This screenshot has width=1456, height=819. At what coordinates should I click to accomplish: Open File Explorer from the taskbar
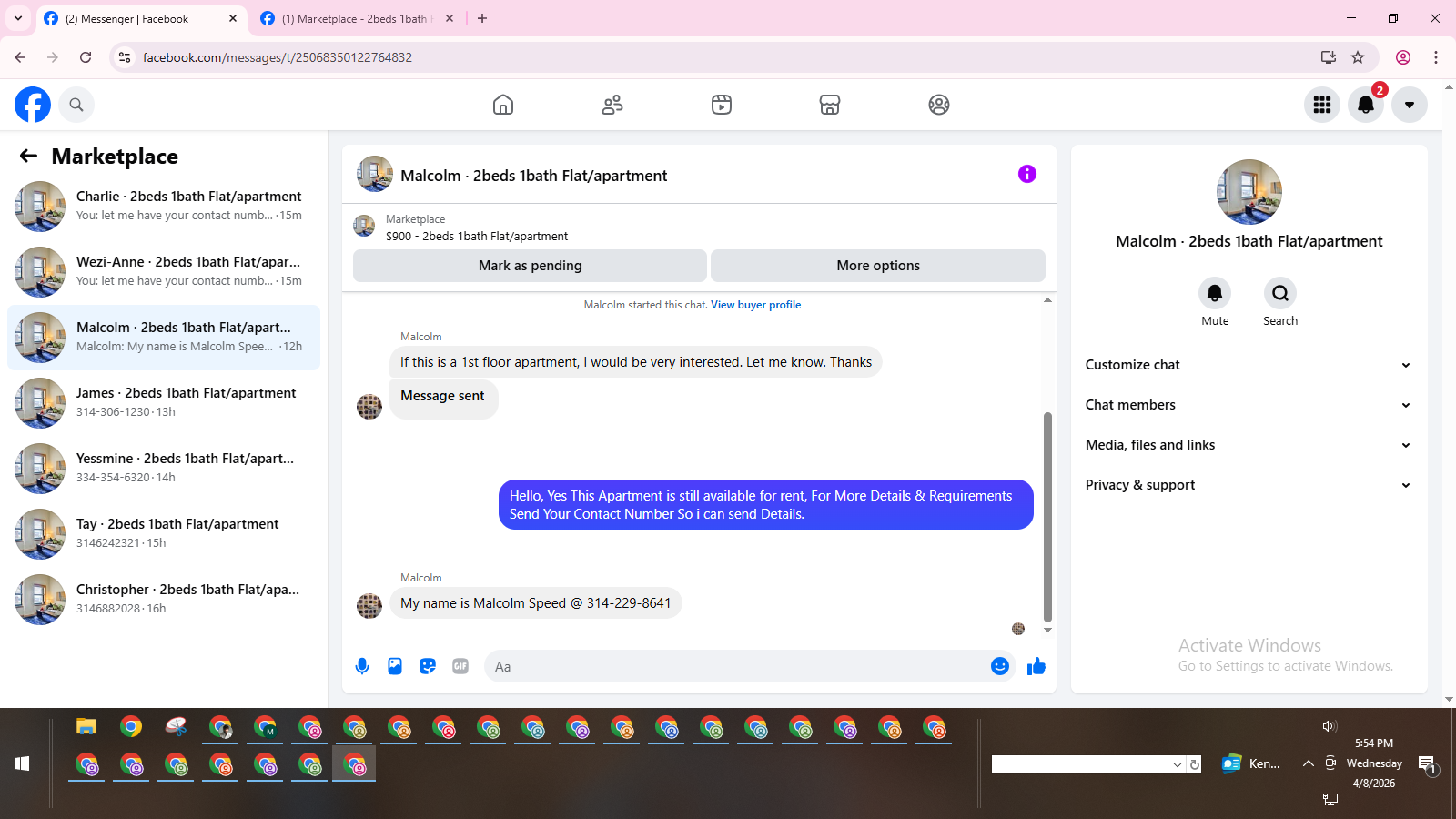[x=86, y=726]
